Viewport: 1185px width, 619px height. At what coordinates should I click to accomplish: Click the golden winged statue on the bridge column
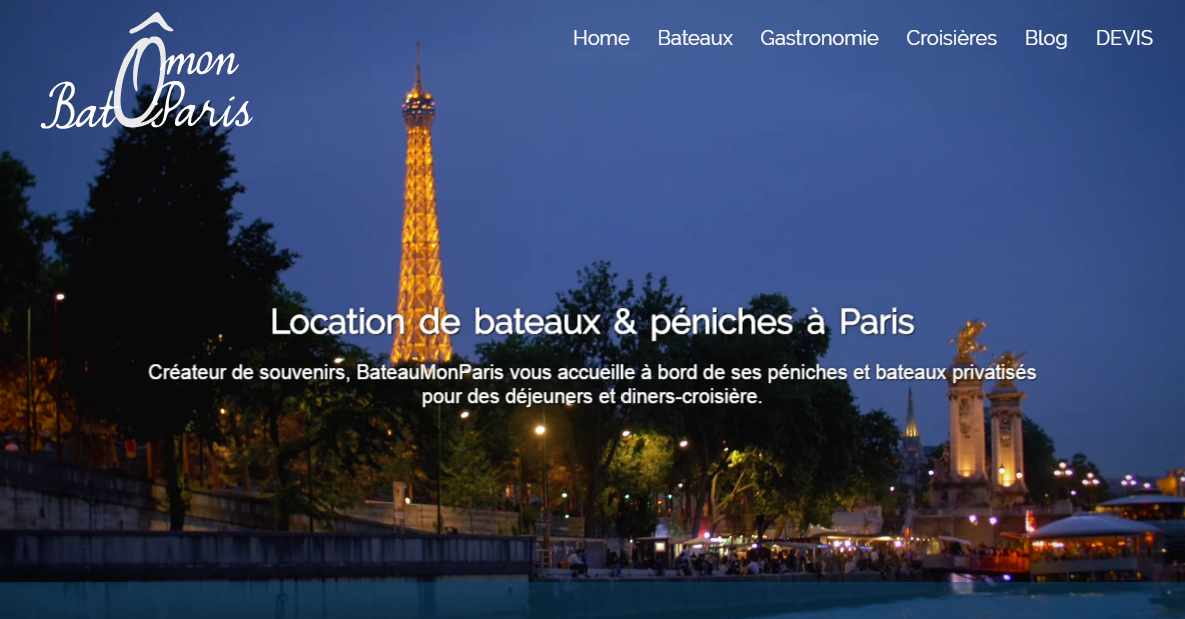point(969,342)
